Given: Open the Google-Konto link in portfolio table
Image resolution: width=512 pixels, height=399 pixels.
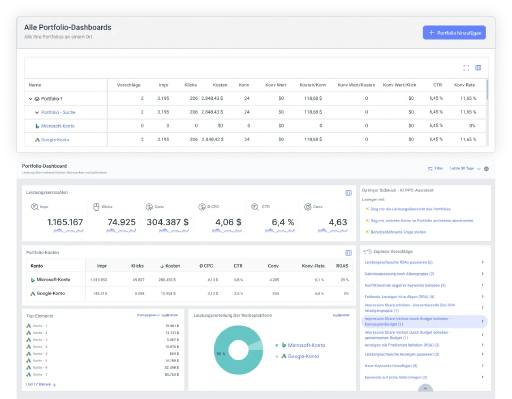Looking at the screenshot, I should coord(55,140).
